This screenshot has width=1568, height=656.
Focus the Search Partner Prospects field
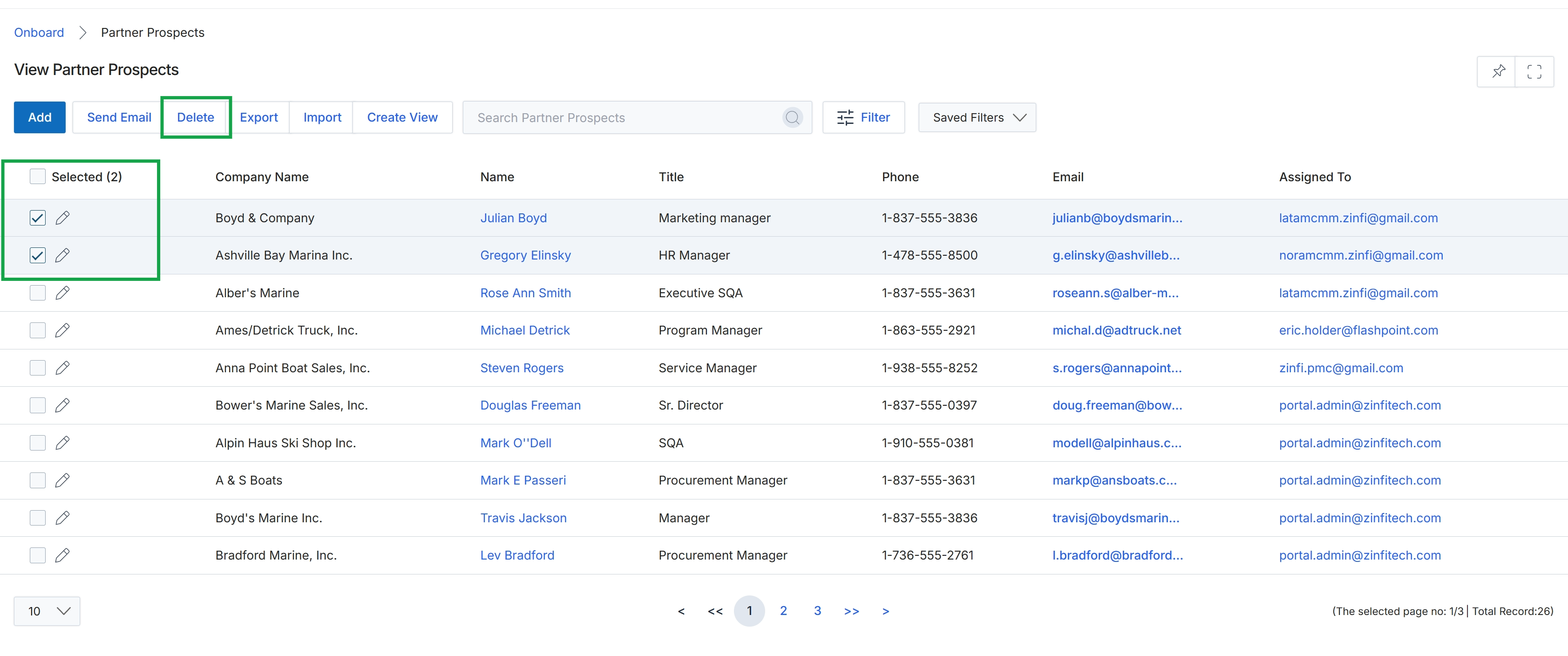click(637, 117)
